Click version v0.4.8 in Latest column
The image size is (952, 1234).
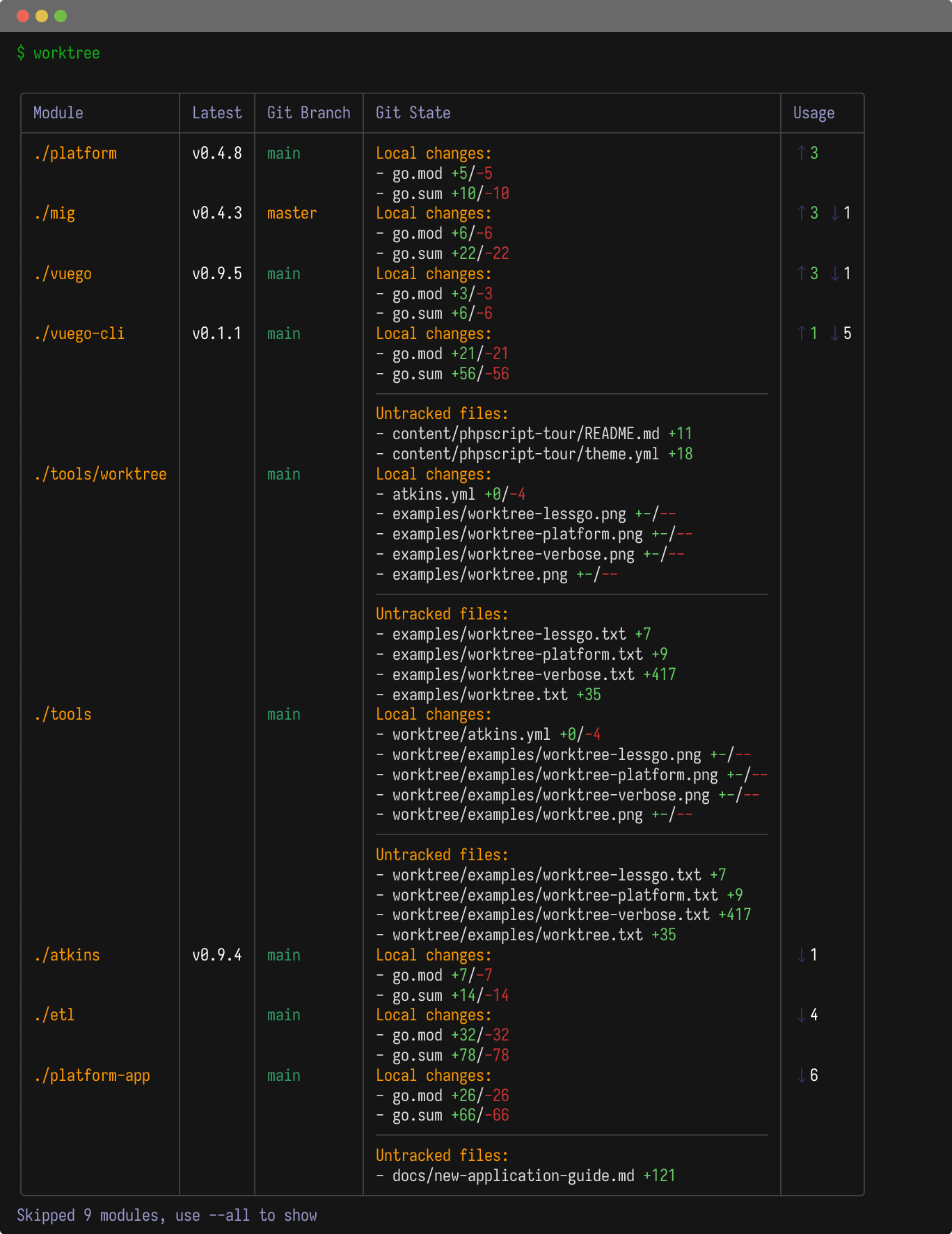[x=217, y=153]
